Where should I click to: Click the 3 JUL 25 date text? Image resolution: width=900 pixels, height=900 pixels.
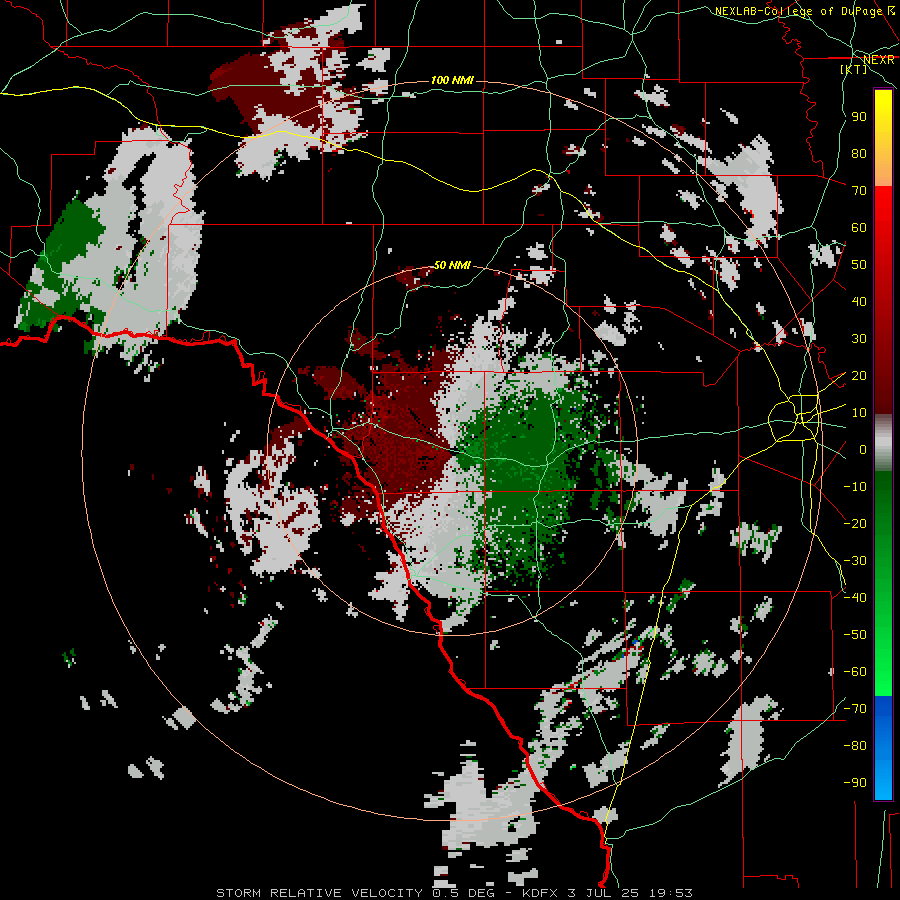pyautogui.click(x=604, y=893)
